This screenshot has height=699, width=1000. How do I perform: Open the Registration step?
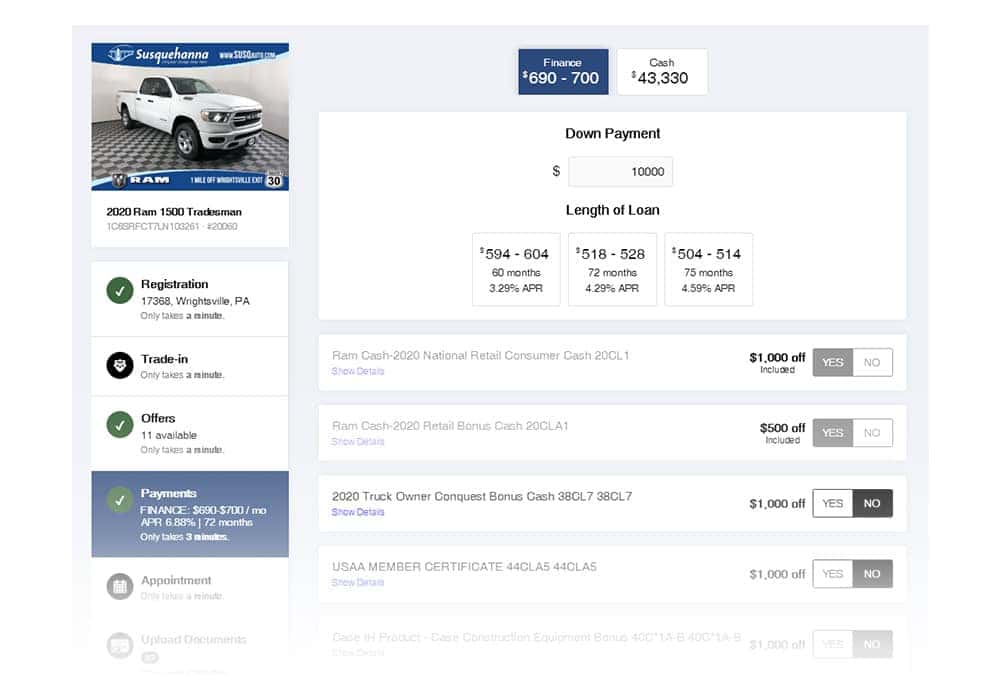click(x=190, y=298)
